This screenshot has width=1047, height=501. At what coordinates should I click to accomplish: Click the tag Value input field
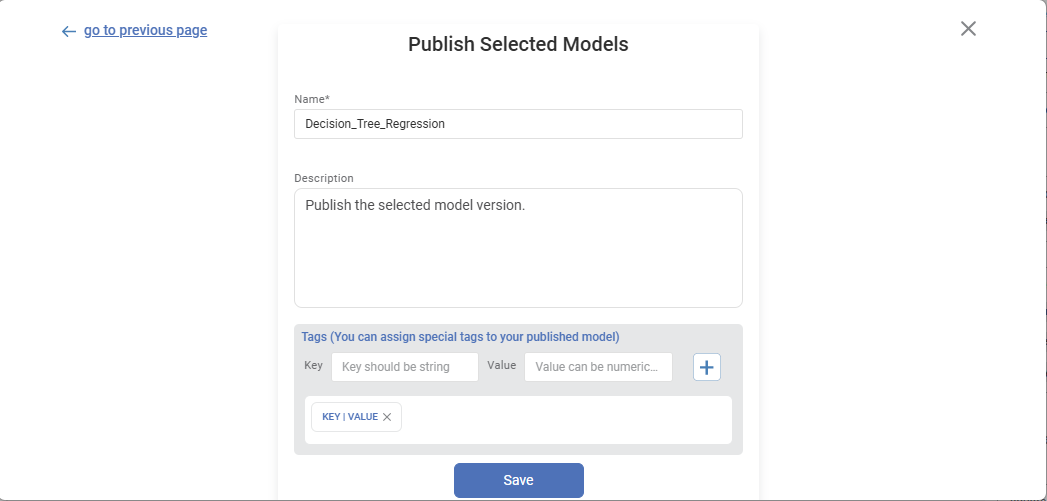click(x=598, y=367)
